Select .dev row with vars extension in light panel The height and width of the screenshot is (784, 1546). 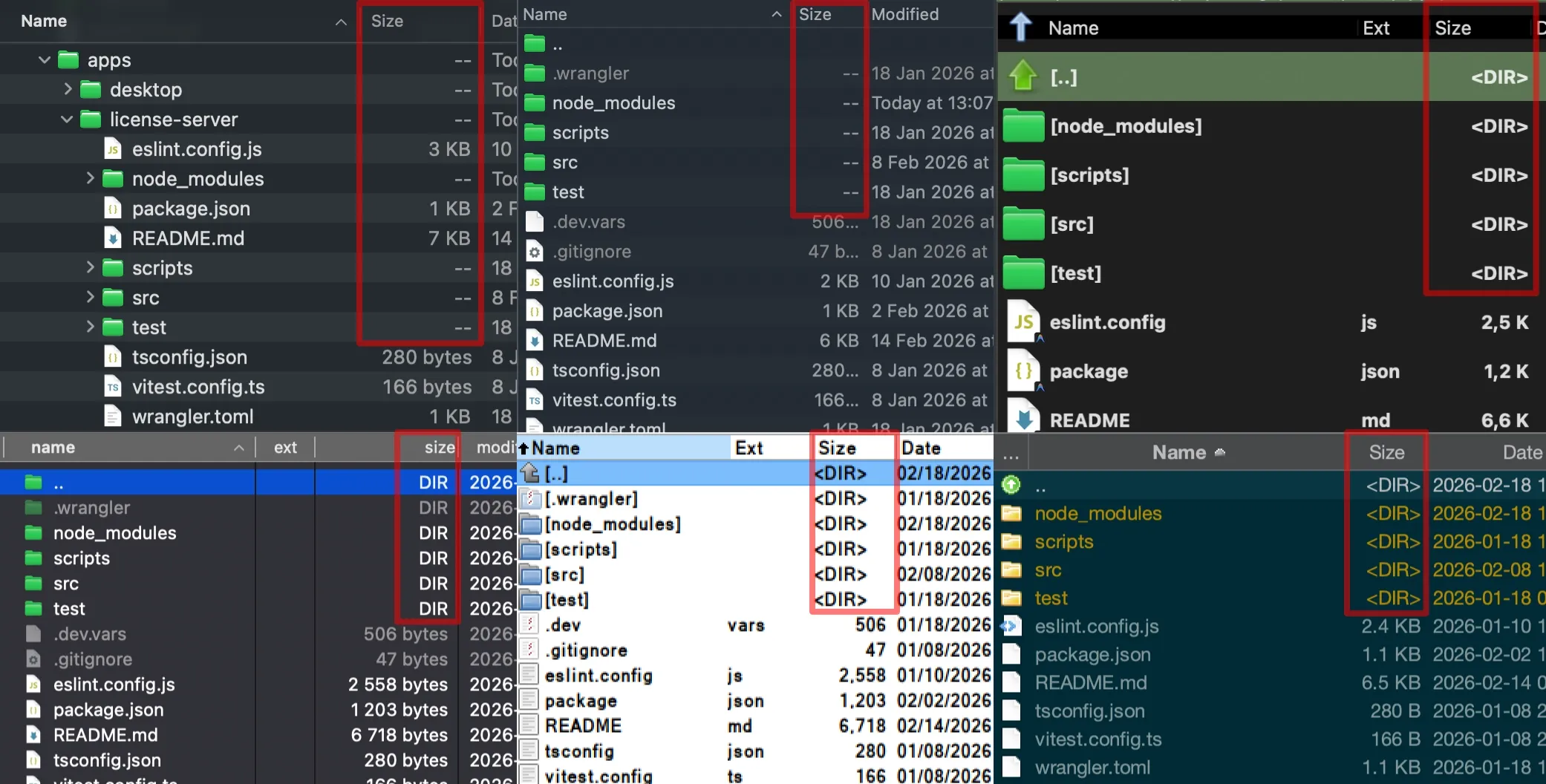coord(756,624)
